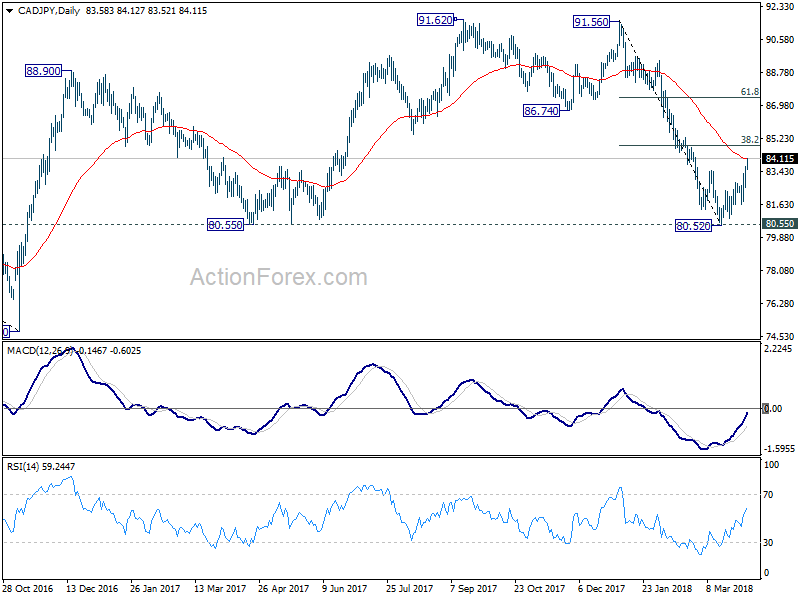Select the 78.080 price axis label
This screenshot has height=600, width=800.
tap(780, 270)
